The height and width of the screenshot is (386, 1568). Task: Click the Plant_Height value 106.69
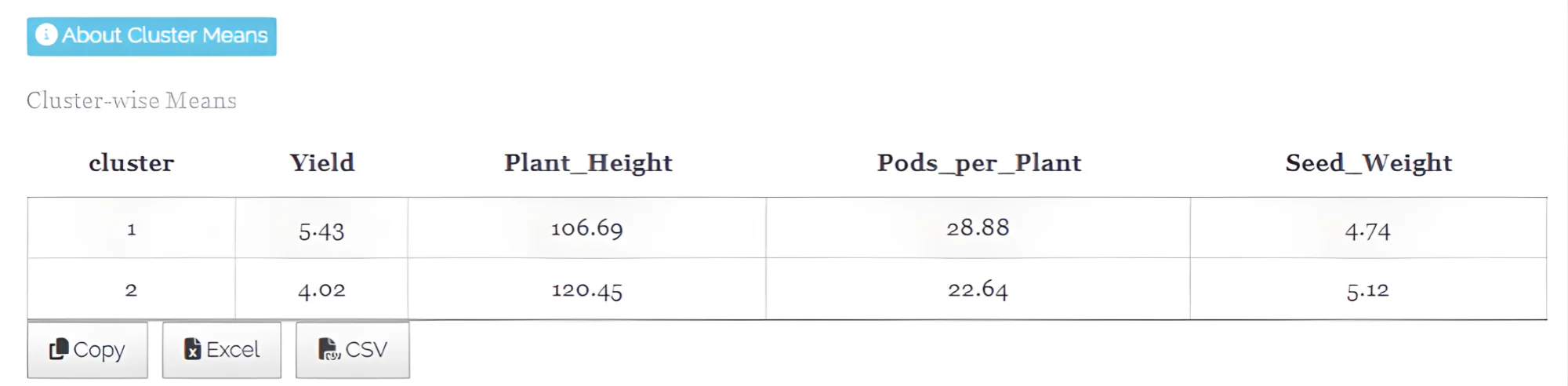tap(587, 228)
